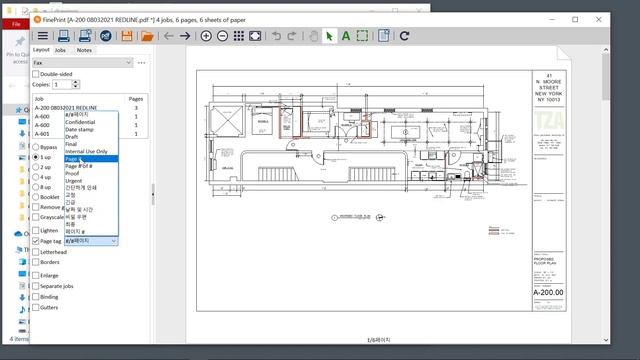This screenshot has height=360, width=640.
Task: Click the Redo arrow icon
Action: tap(292, 36)
